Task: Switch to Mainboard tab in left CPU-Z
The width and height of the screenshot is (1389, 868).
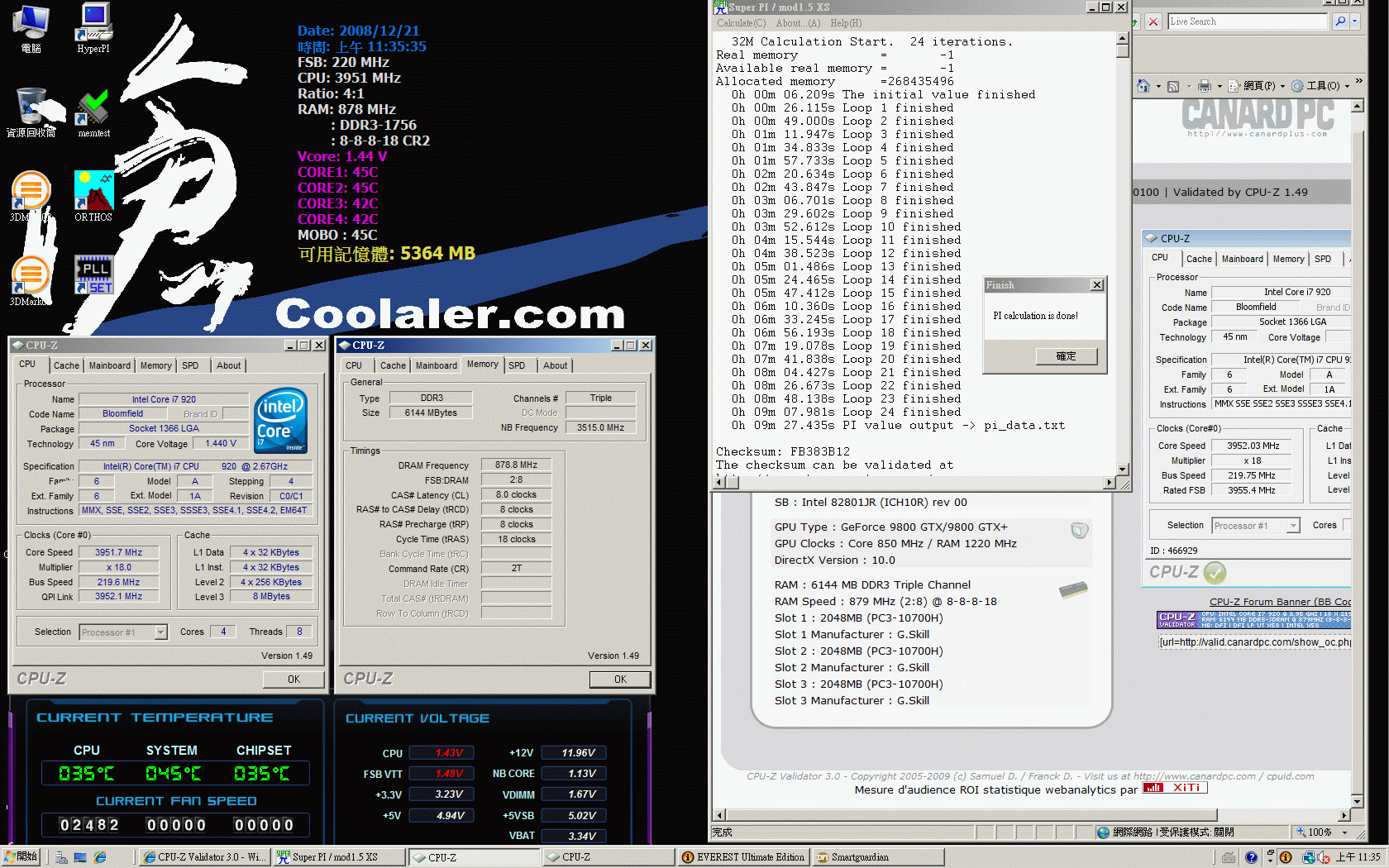Action: pos(110,365)
